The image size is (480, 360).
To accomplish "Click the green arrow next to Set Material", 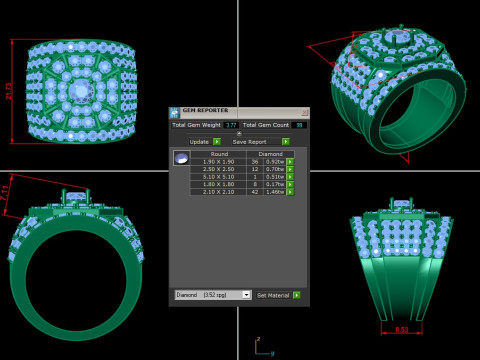I will point(296,295).
